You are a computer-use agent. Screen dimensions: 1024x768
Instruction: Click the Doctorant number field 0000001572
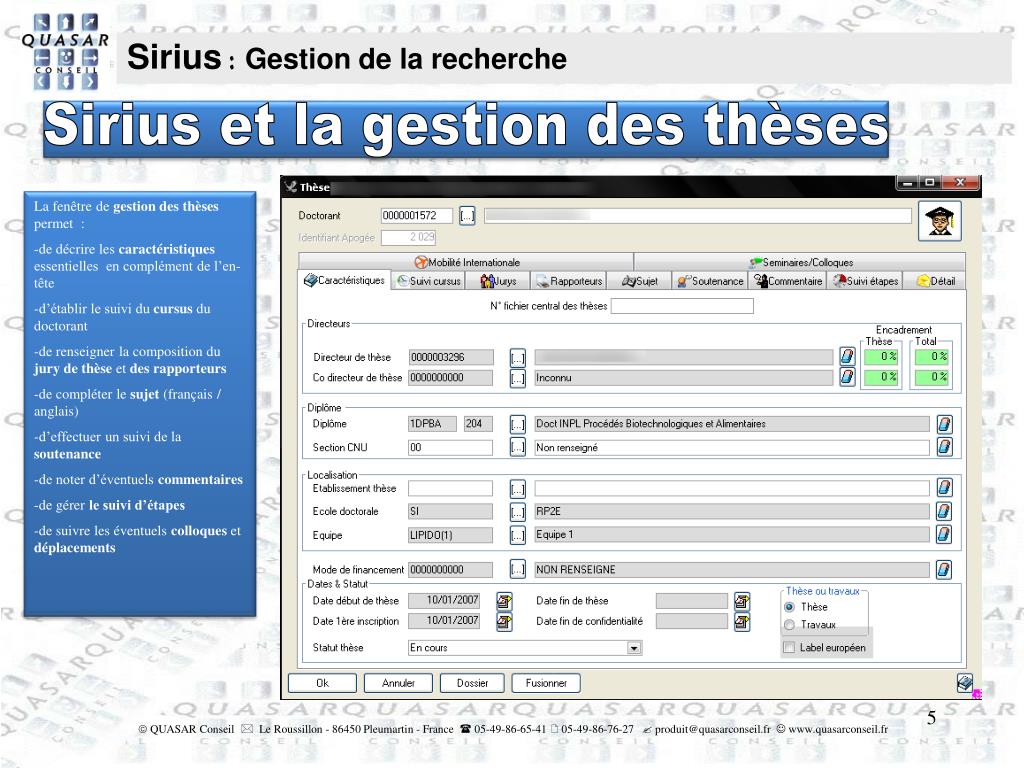pyautogui.click(x=417, y=216)
